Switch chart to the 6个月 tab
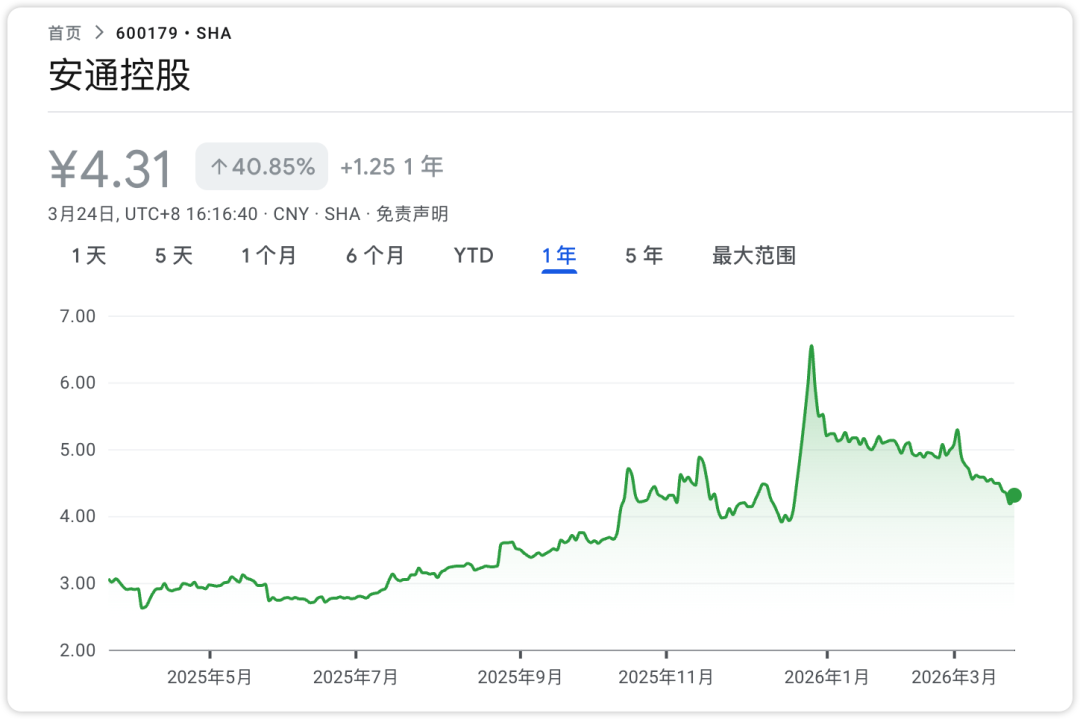Image resolution: width=1080 pixels, height=719 pixels. (x=375, y=256)
